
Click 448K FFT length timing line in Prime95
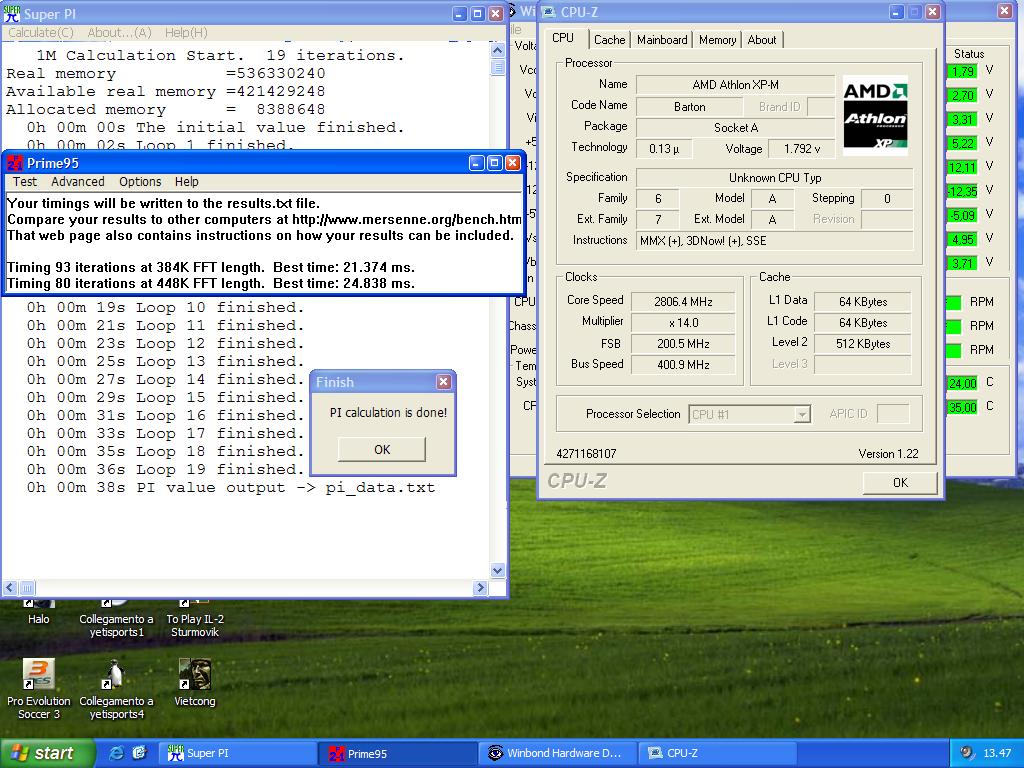[210, 283]
